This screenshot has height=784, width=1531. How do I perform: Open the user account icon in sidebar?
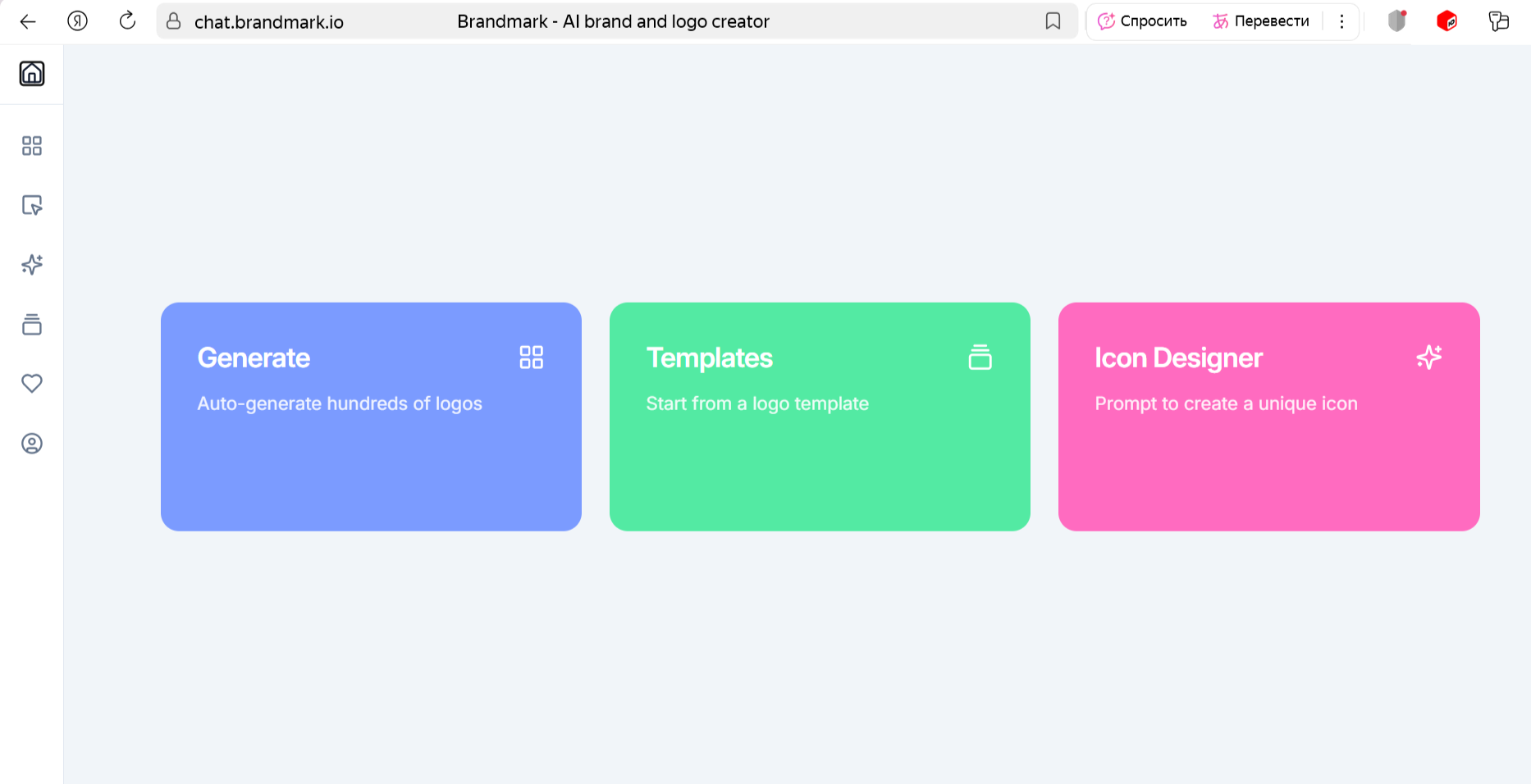click(32, 444)
